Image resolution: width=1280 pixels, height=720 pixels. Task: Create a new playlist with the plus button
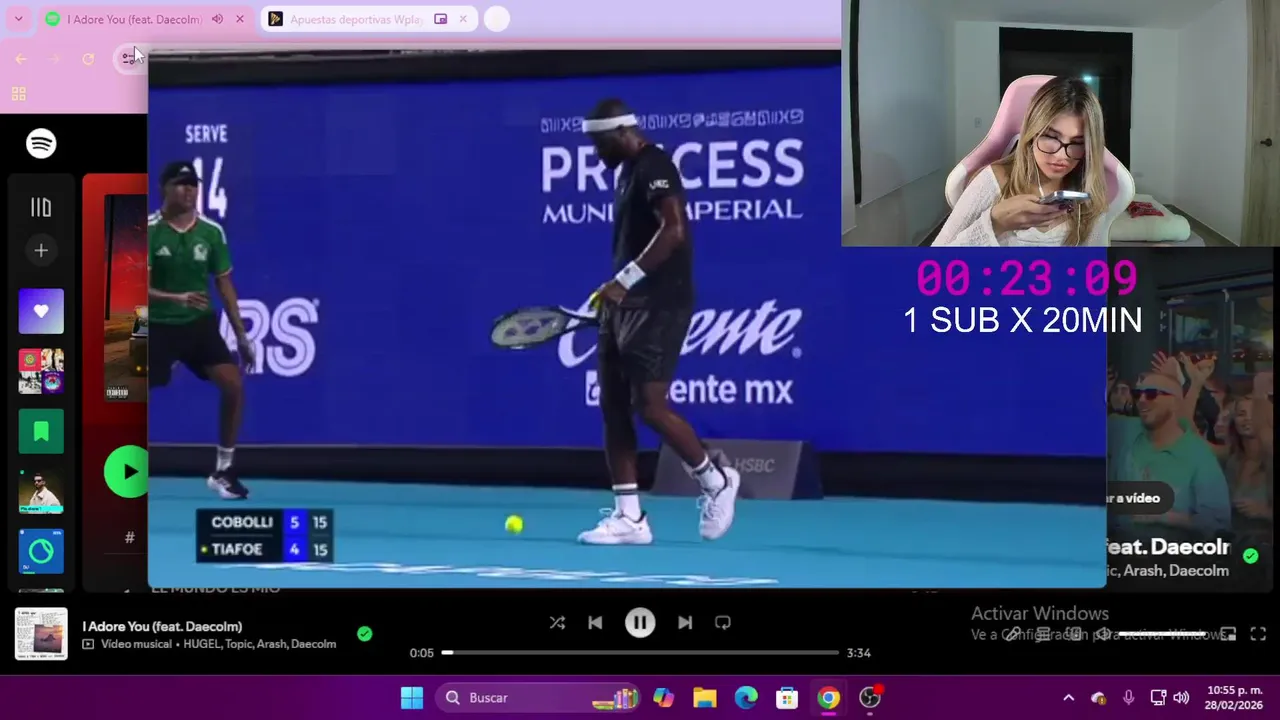click(41, 251)
